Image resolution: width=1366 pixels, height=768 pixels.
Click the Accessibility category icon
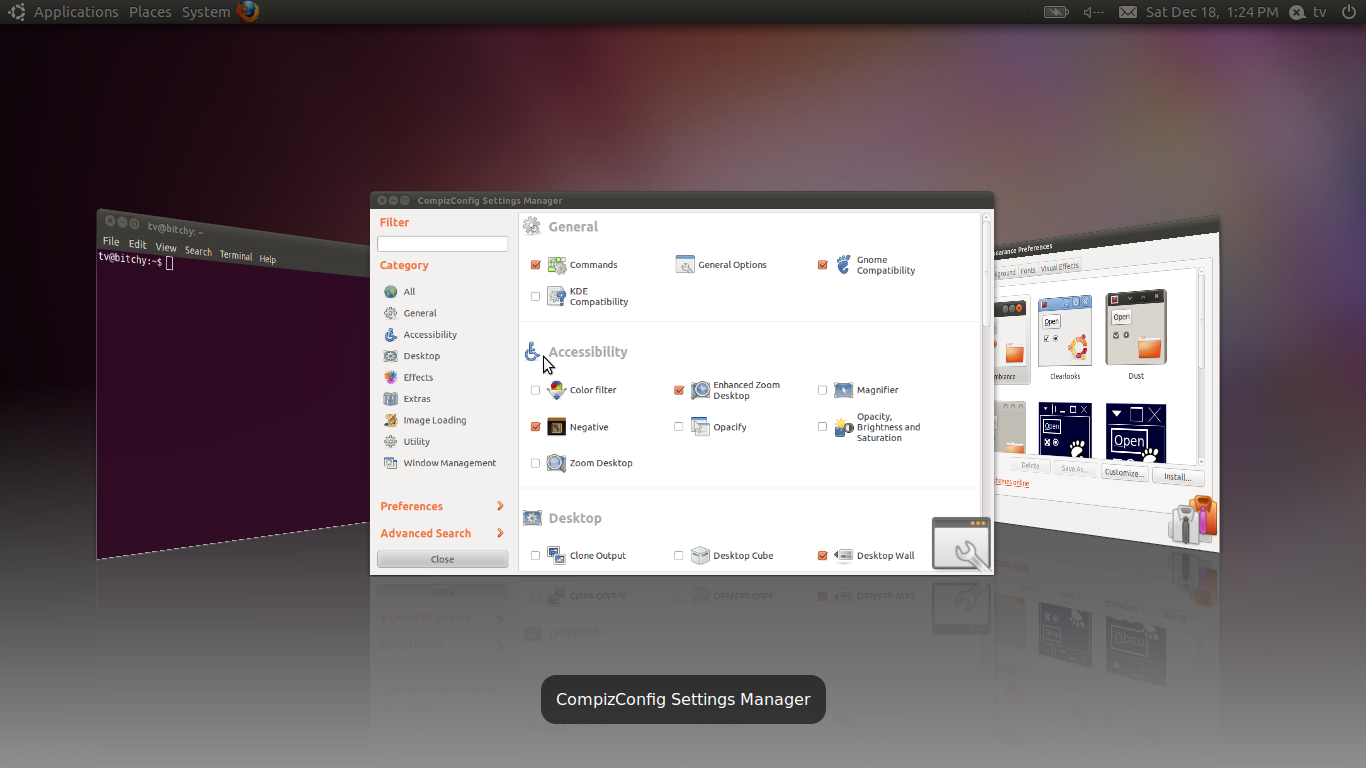coord(390,334)
